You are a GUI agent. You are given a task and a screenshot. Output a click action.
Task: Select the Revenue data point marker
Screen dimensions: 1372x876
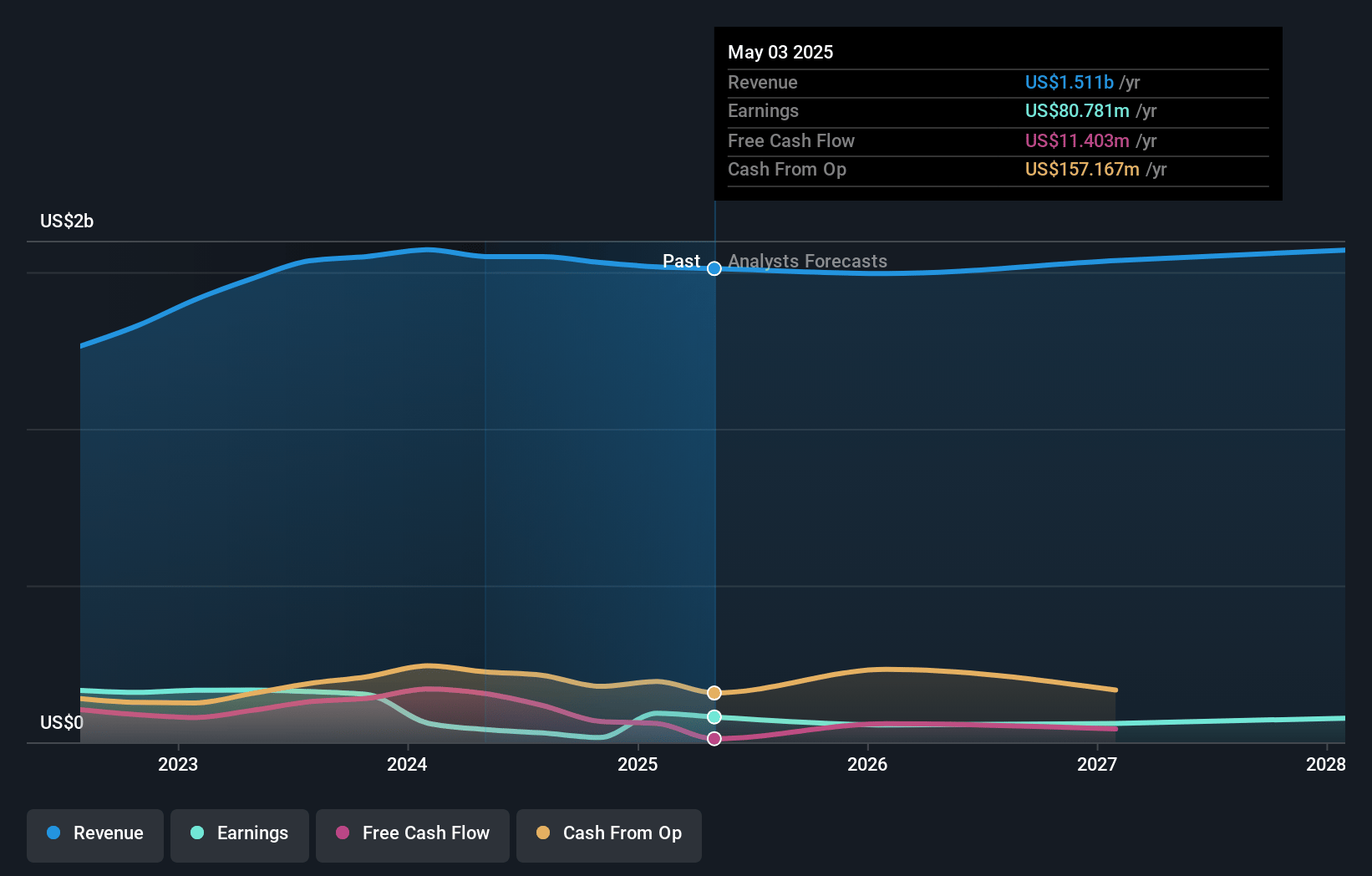tap(714, 268)
